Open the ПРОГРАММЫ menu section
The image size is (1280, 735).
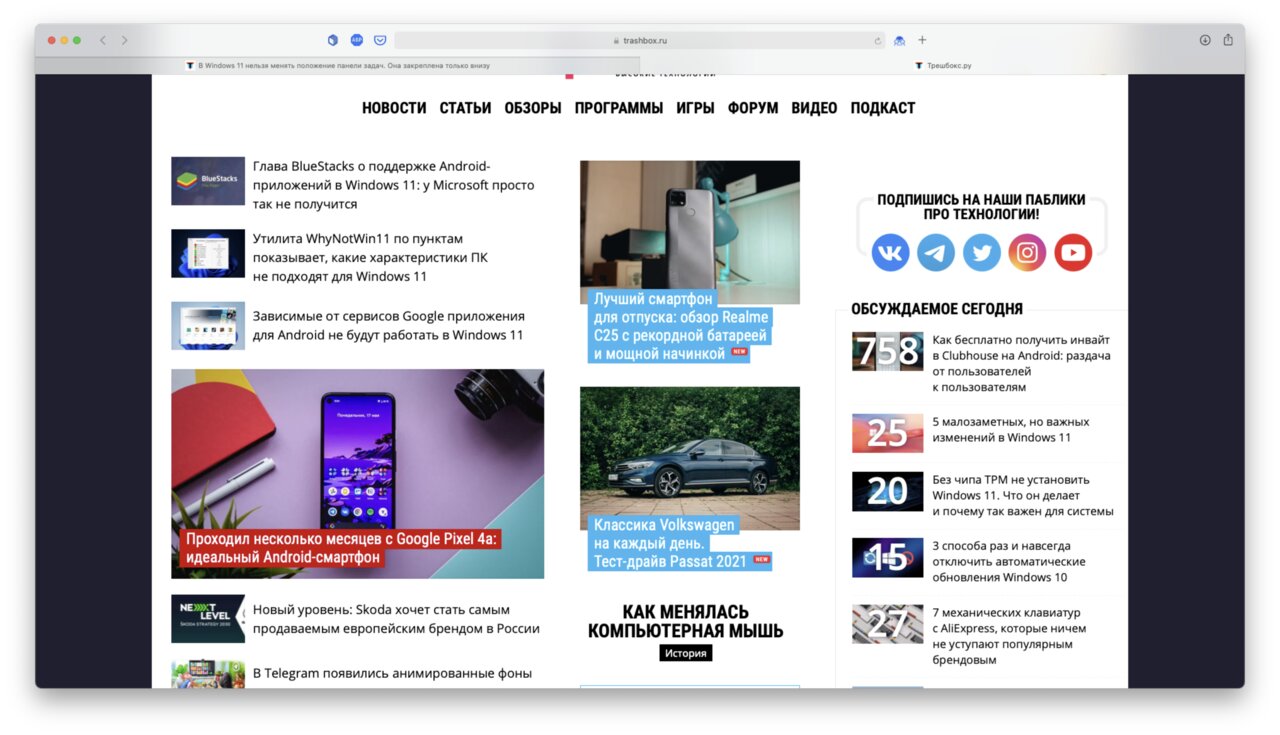pyautogui.click(x=619, y=108)
